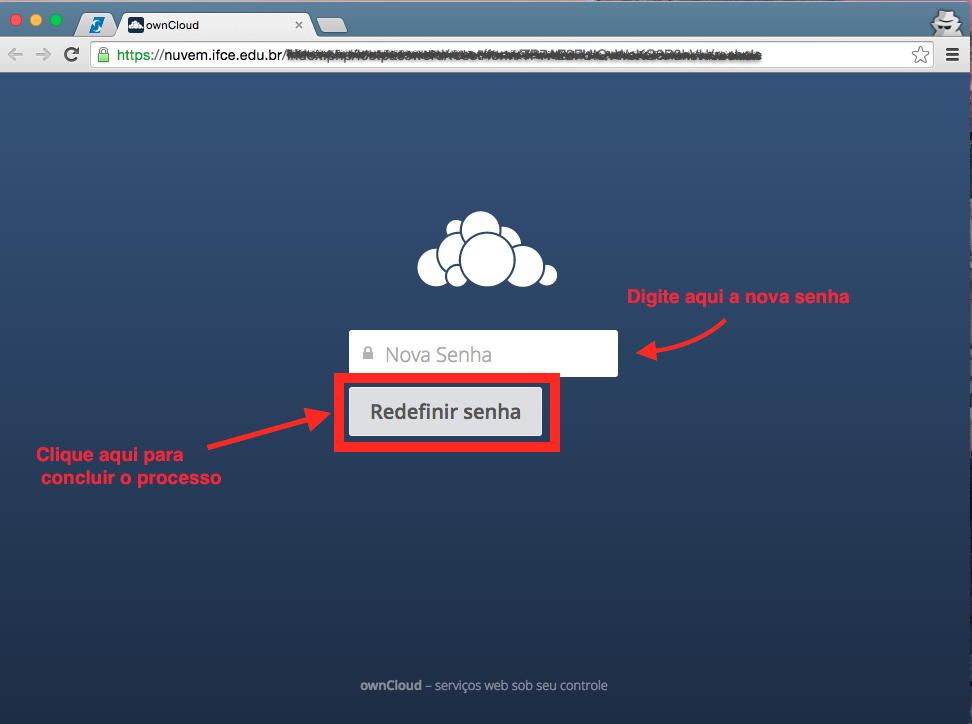Click the ownCloud cloud logo
Screen dimensions: 972x724
click(487, 249)
